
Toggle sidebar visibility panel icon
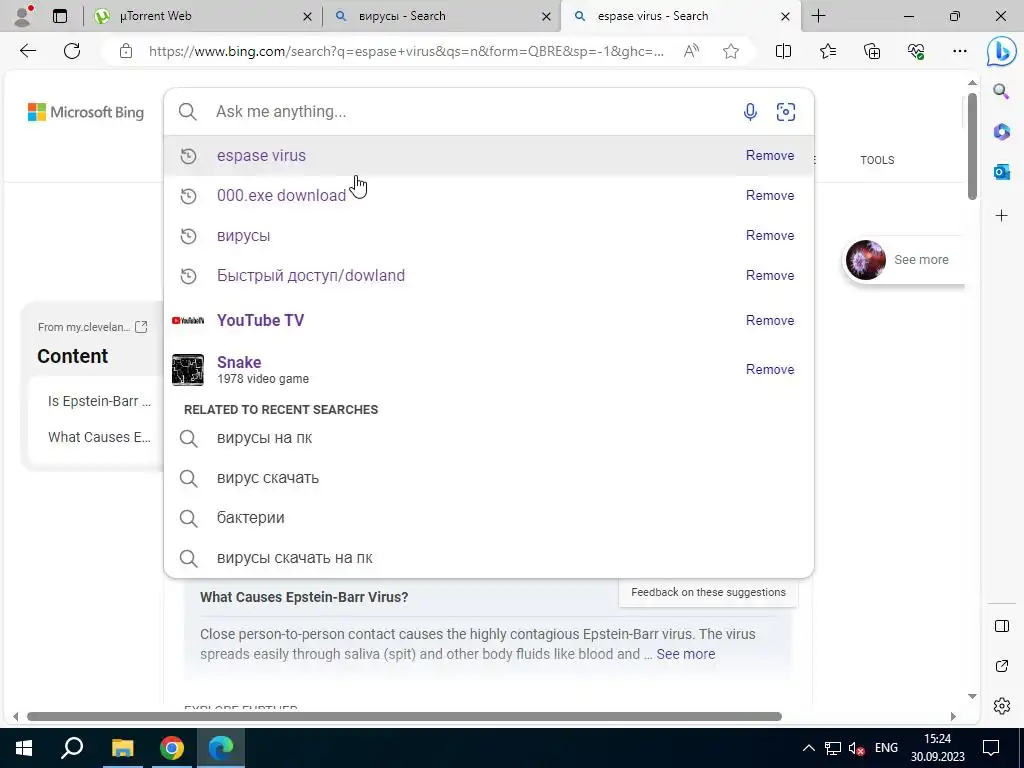[1001, 626]
